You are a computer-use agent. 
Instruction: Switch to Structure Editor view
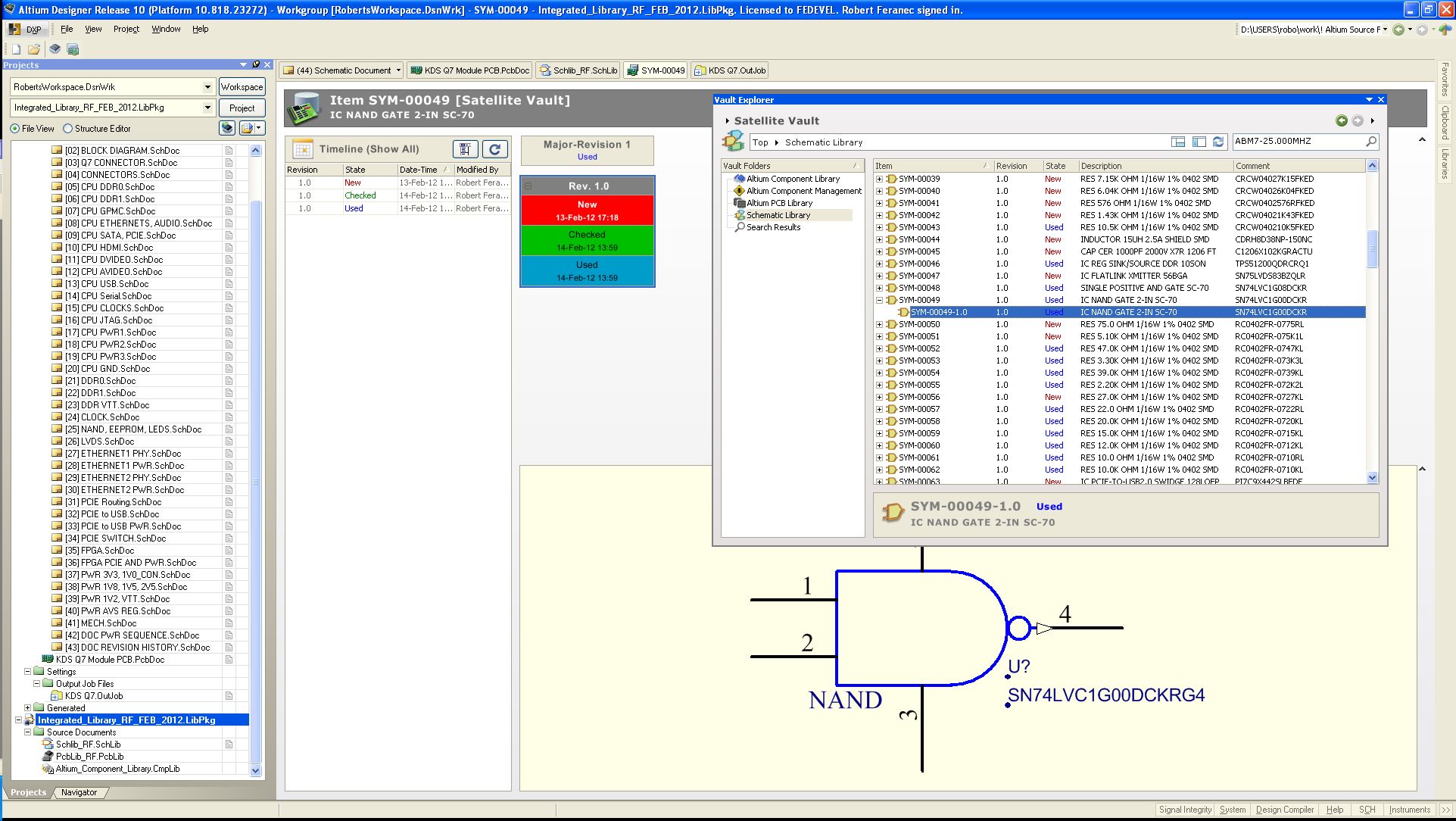pos(69,128)
